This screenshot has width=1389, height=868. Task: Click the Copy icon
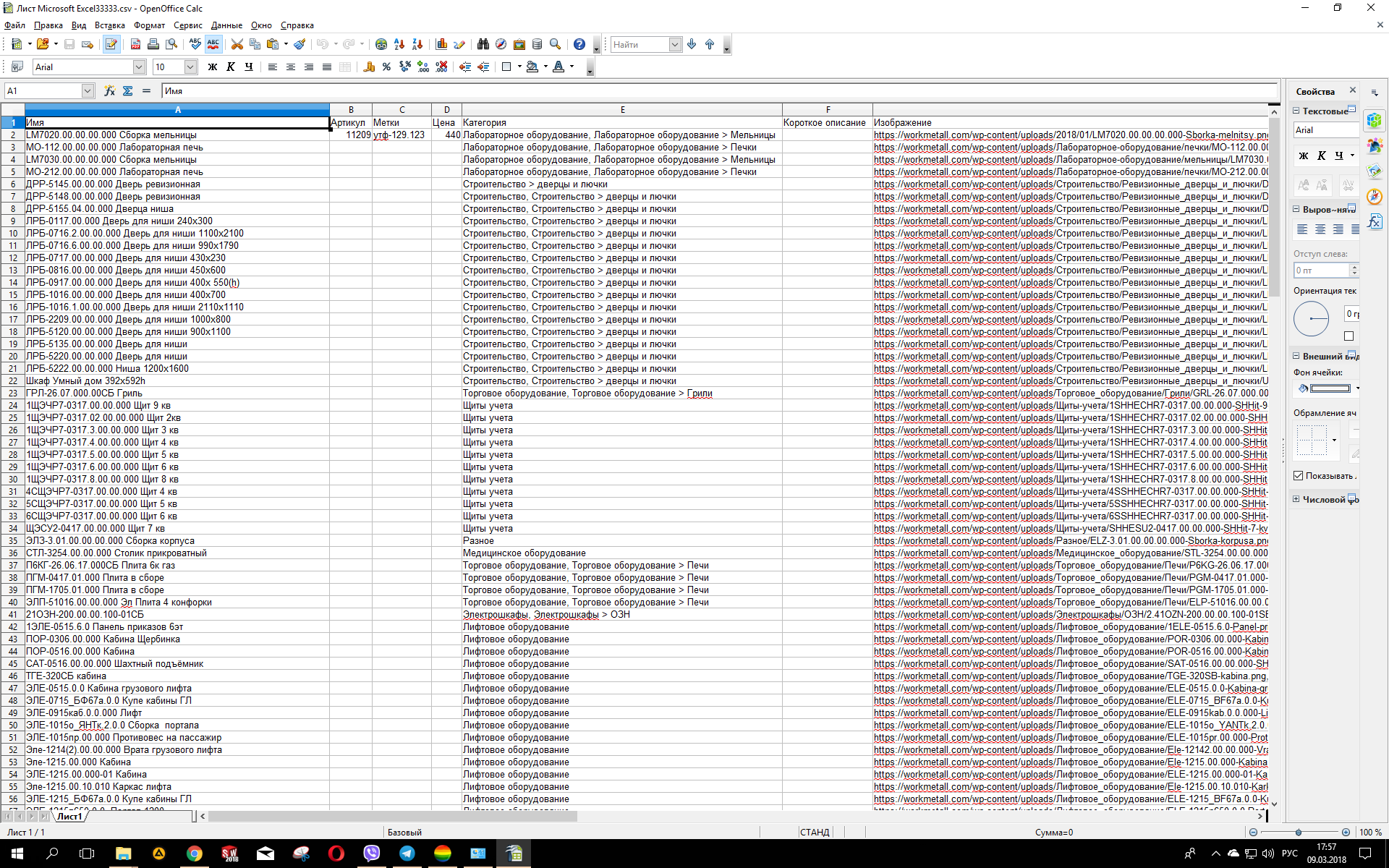(x=255, y=45)
